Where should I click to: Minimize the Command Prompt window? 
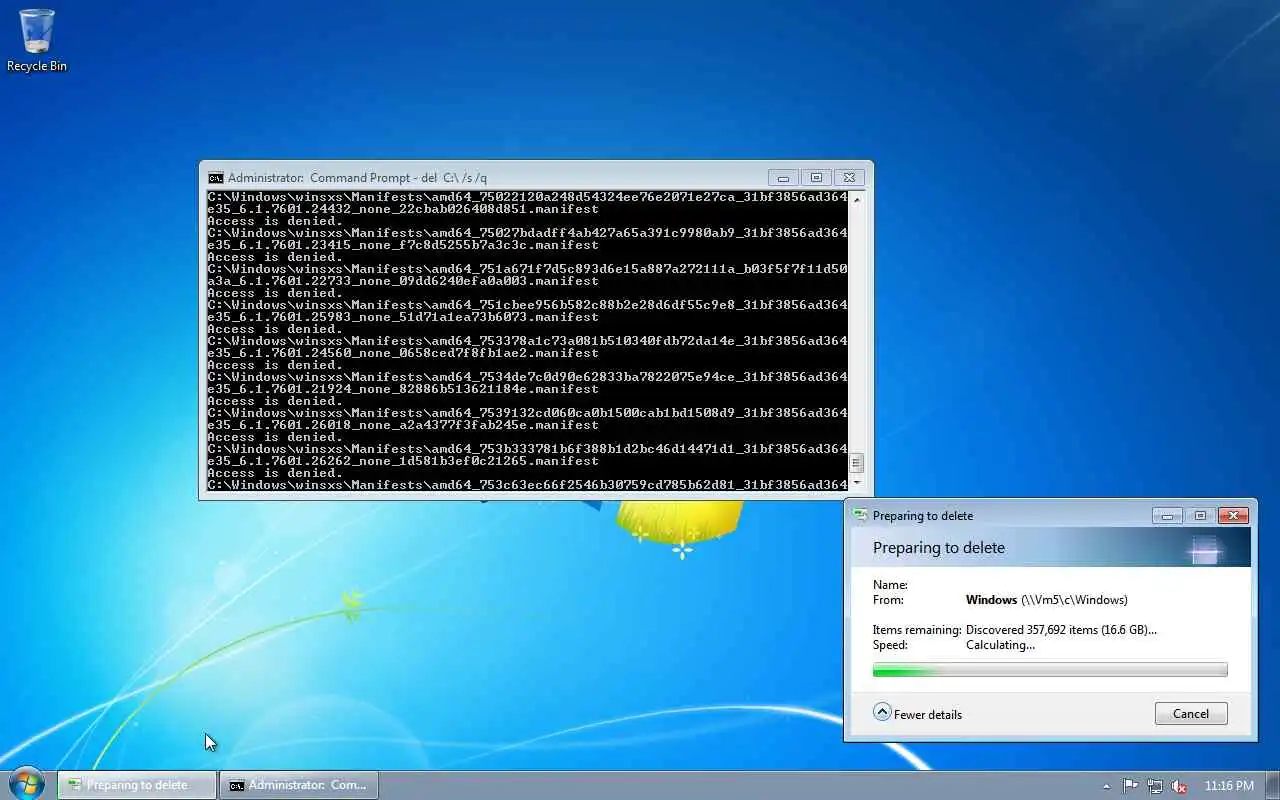point(783,178)
